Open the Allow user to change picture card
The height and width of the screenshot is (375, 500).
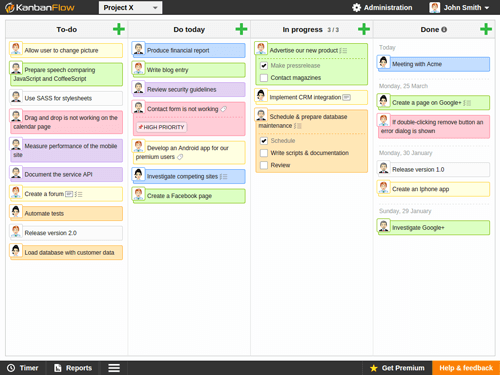point(66,50)
